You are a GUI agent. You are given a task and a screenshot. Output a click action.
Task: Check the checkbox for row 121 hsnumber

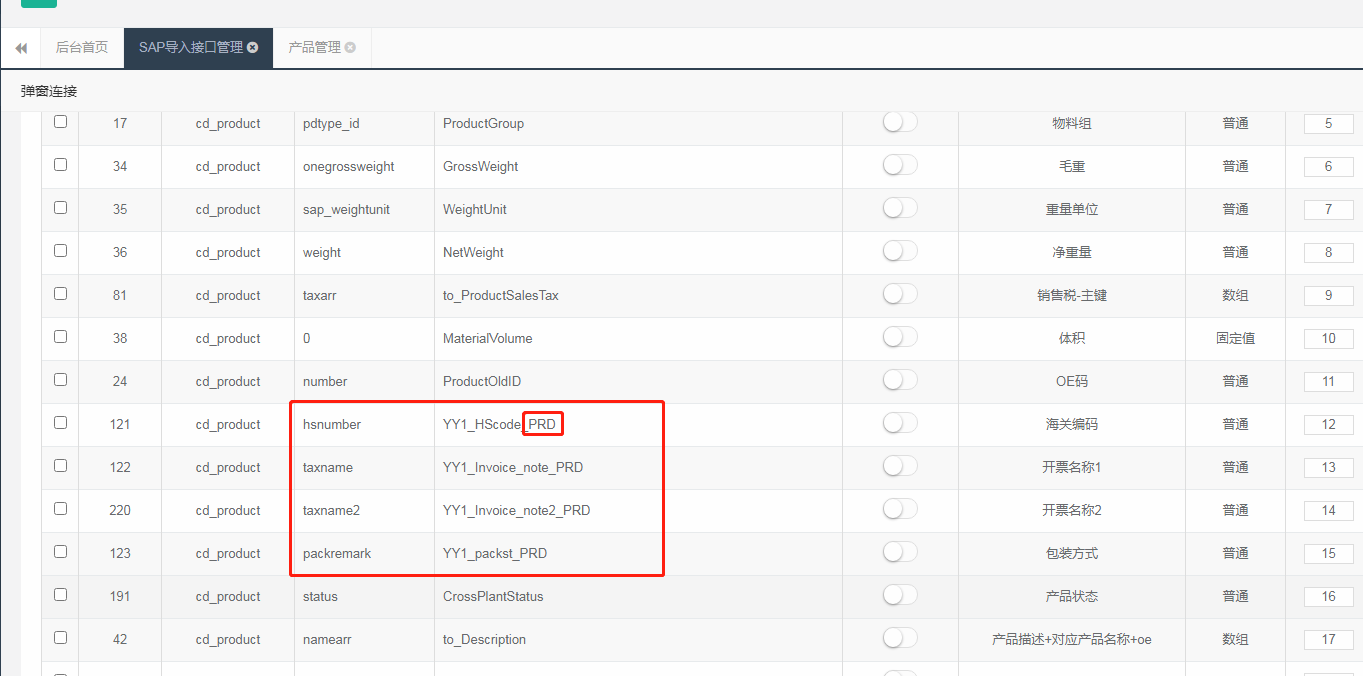click(60, 423)
